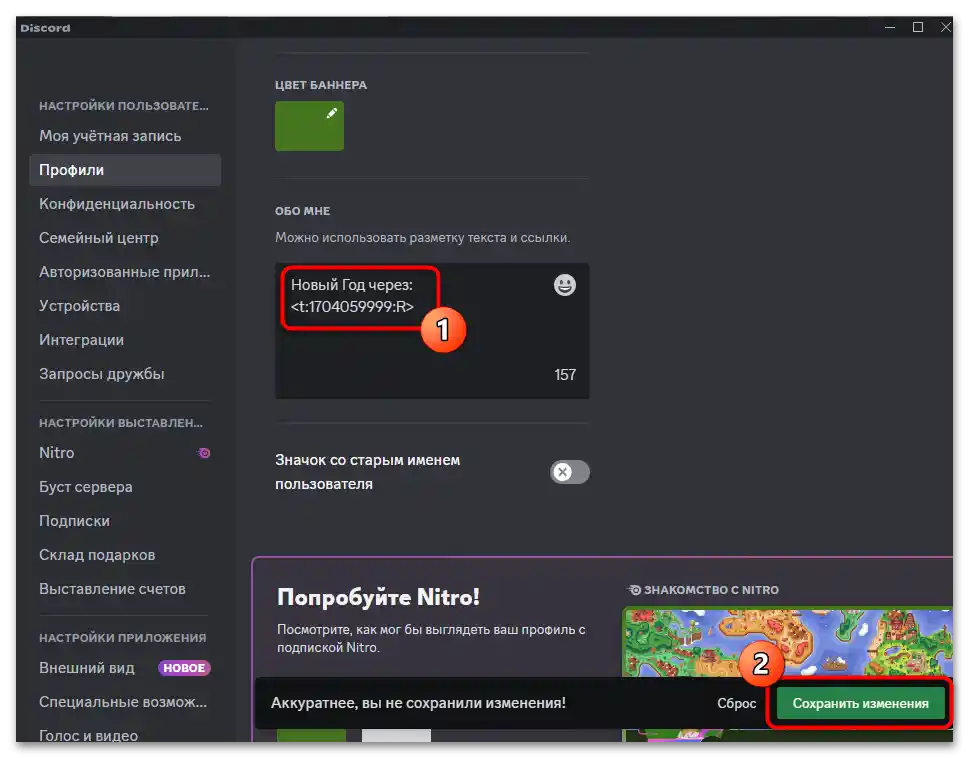Image resolution: width=969 pixels, height=758 pixels.
Task: Click the 157 remaining characters counter
Action: tap(565, 375)
